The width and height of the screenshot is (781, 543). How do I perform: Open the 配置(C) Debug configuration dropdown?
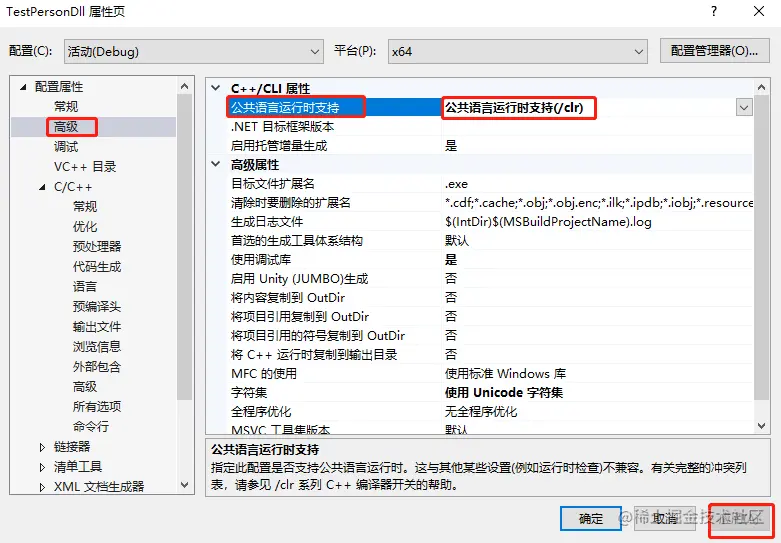click(x=194, y=51)
